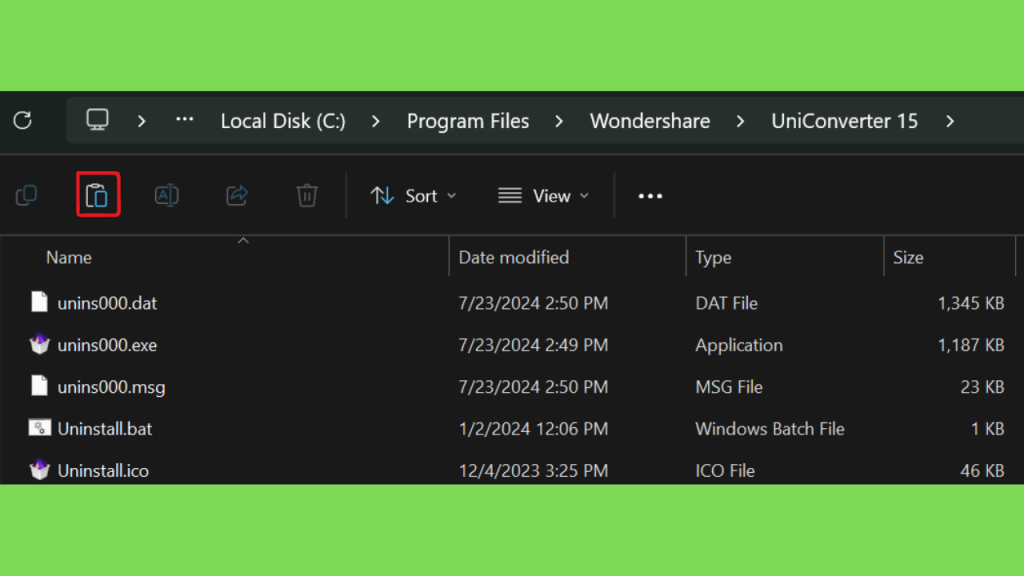The image size is (1024, 576).
Task: Select the unins000.dat file
Action: tap(107, 303)
